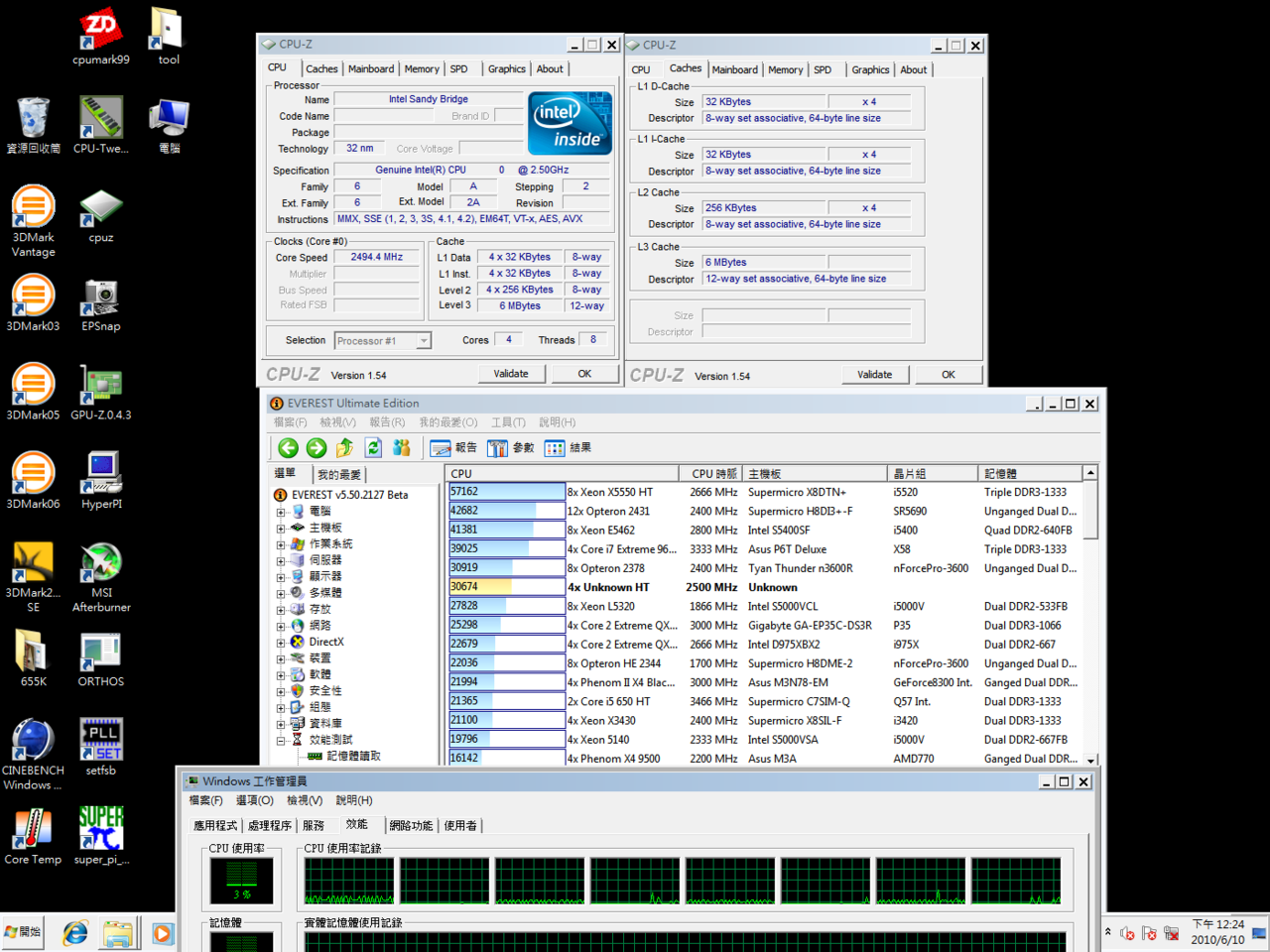Click Internet Explorer icon on taskbar
The width and height of the screenshot is (1270, 952).
coord(75,933)
